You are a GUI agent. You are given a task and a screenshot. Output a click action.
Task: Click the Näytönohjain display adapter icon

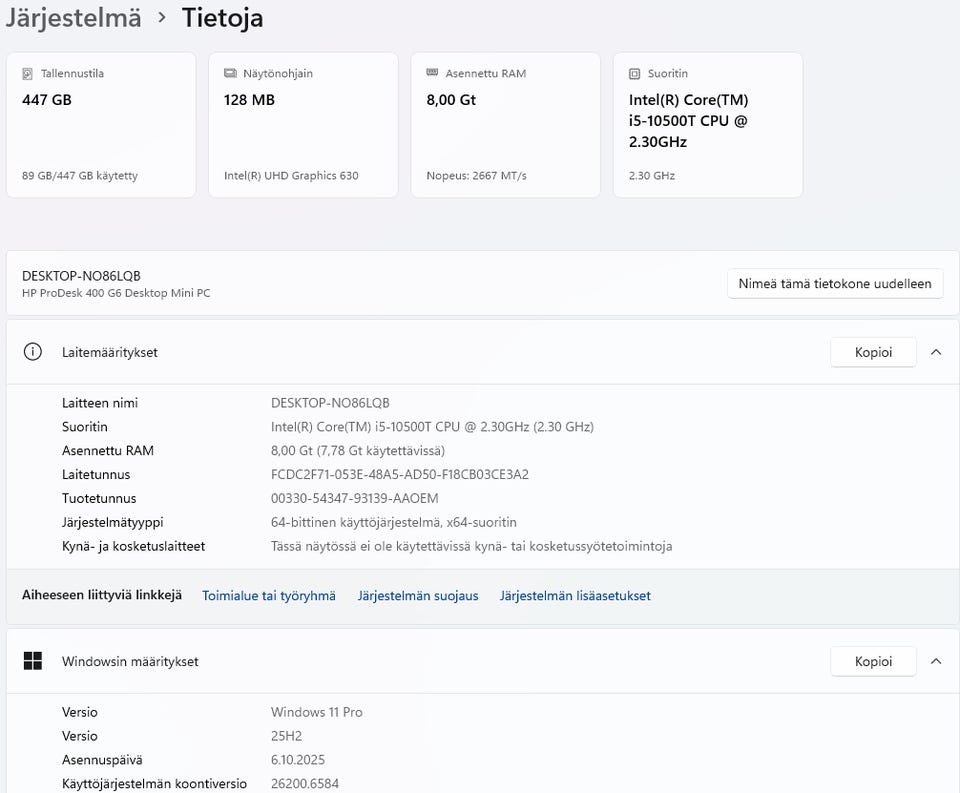coord(230,74)
